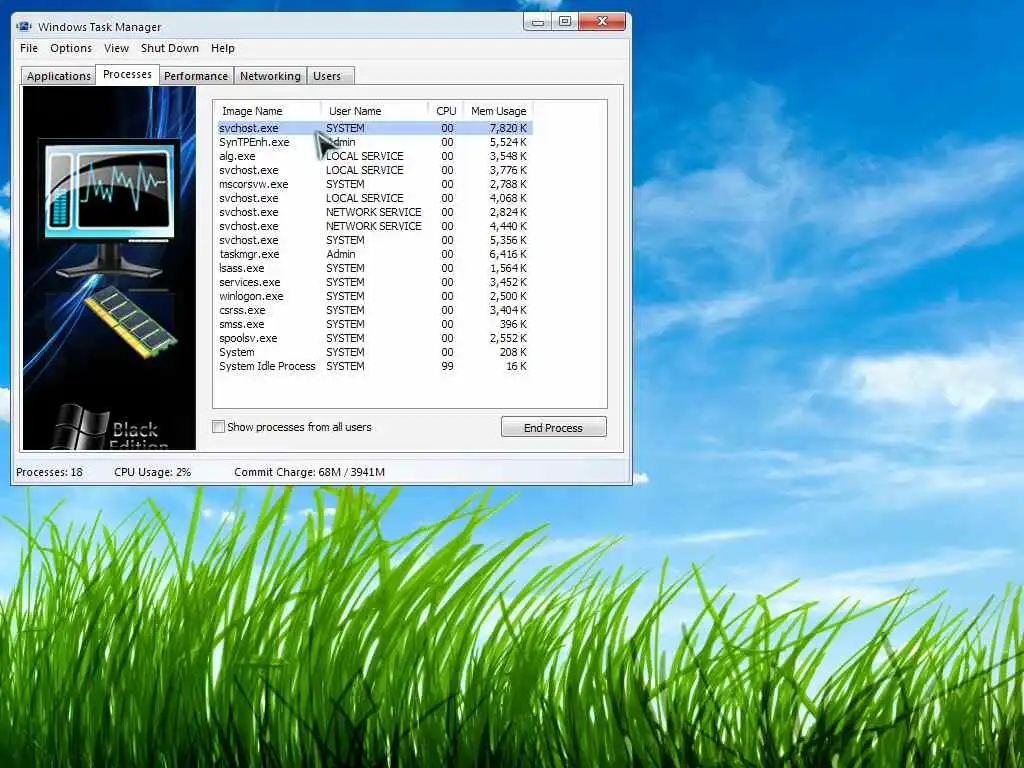Open the View menu
Screen dimensions: 1024x768
pyautogui.click(x=116, y=48)
